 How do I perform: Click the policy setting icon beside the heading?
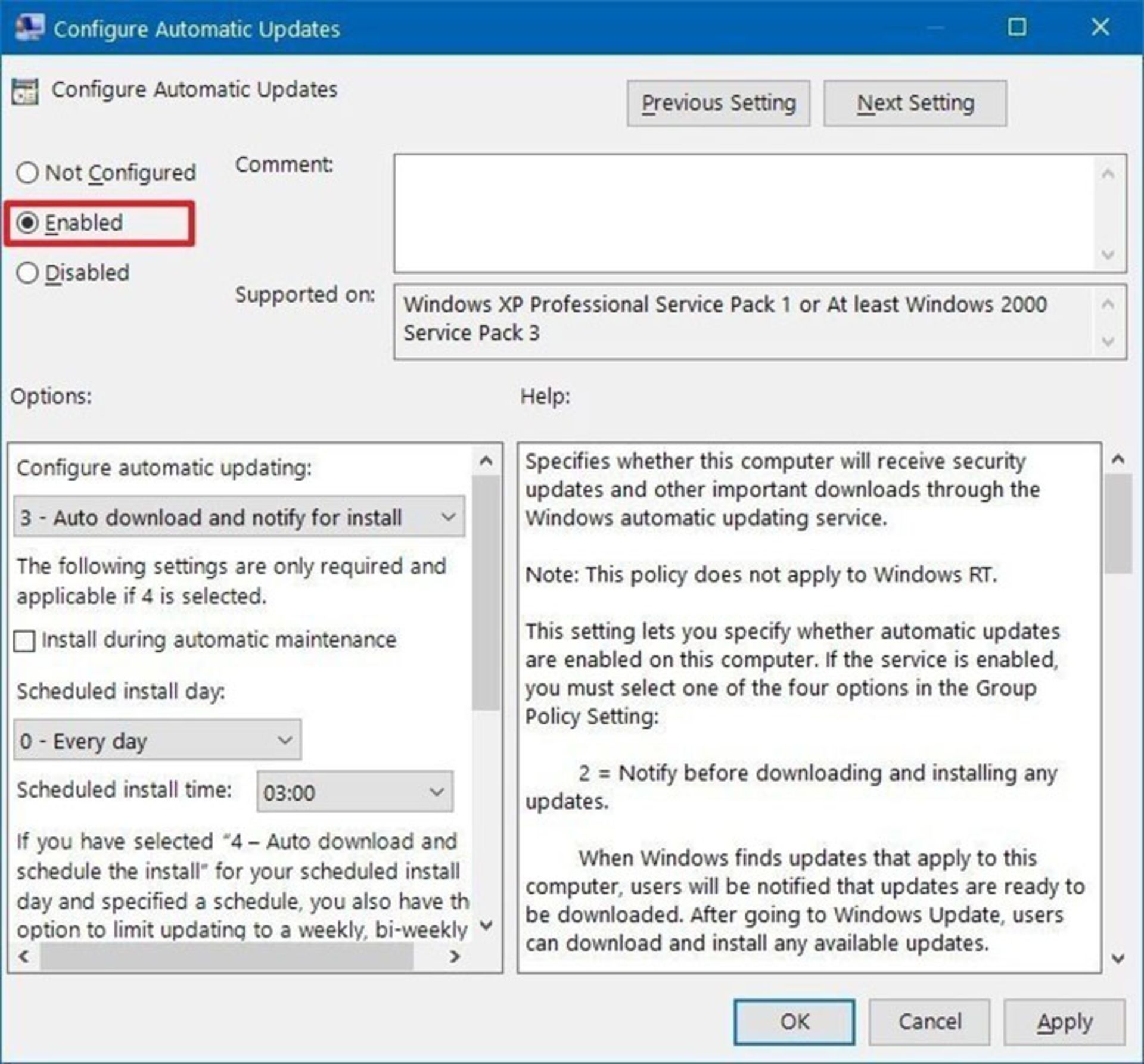click(24, 92)
